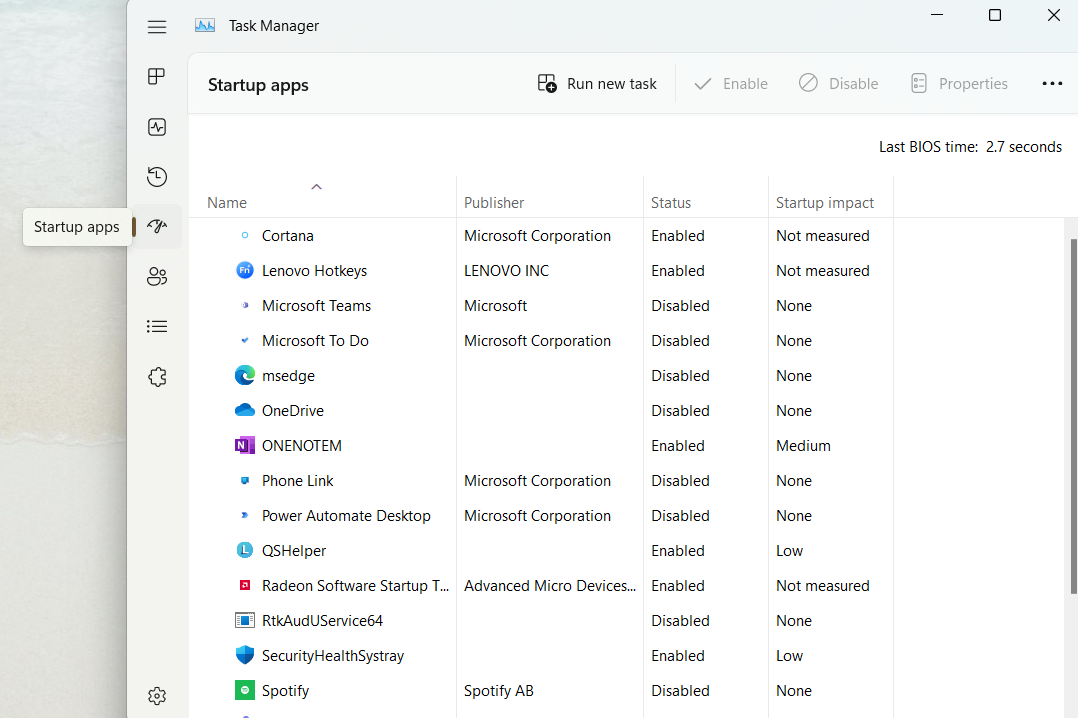Sort list by Name column header
The height and width of the screenshot is (718, 1078).
[x=227, y=203]
